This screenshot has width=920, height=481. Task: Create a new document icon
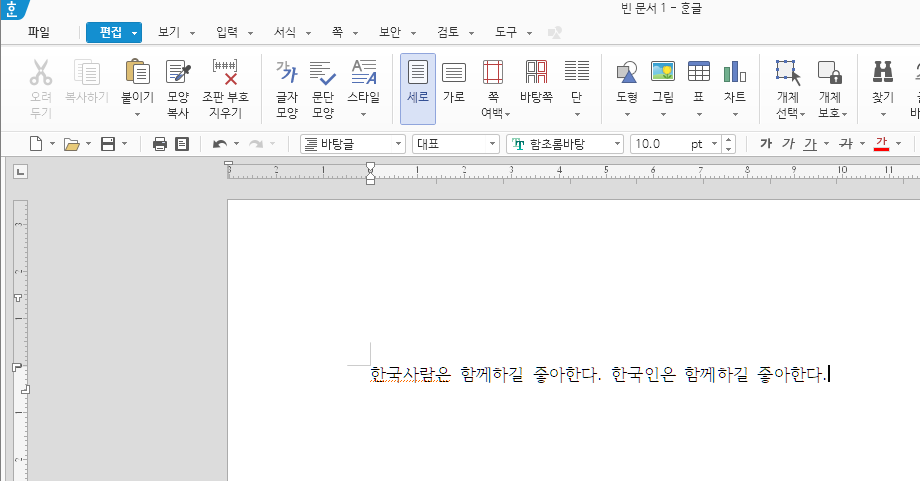point(36,144)
